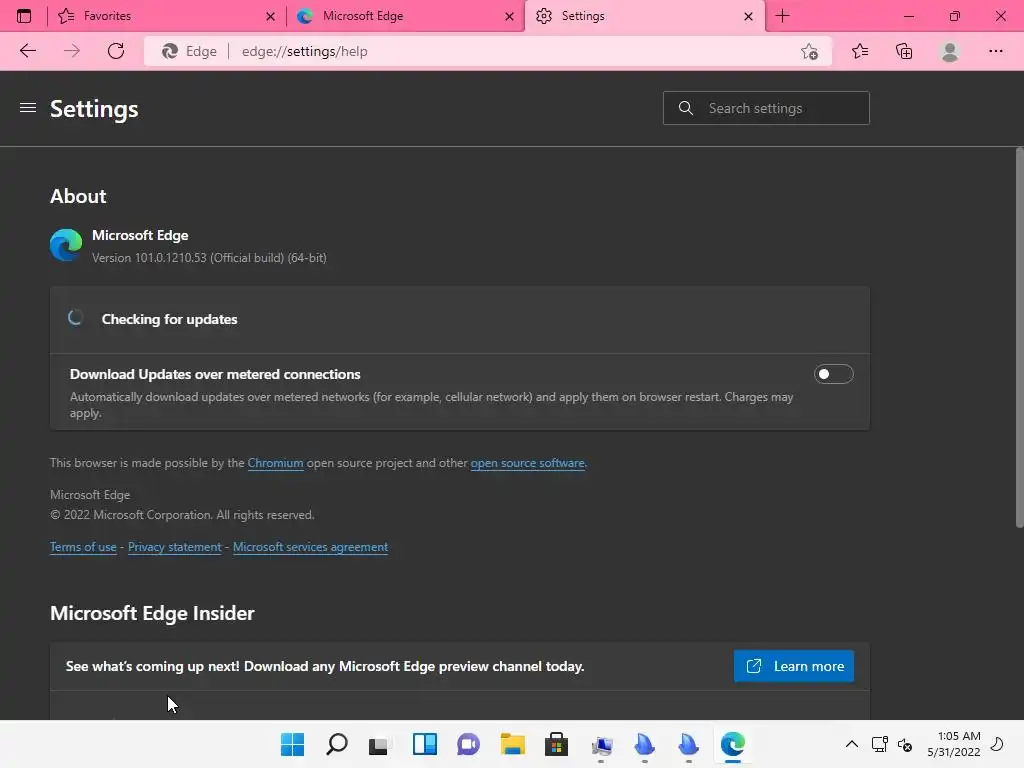Go back with the browser back arrow
The height and width of the screenshot is (768, 1024).
pyautogui.click(x=27, y=51)
